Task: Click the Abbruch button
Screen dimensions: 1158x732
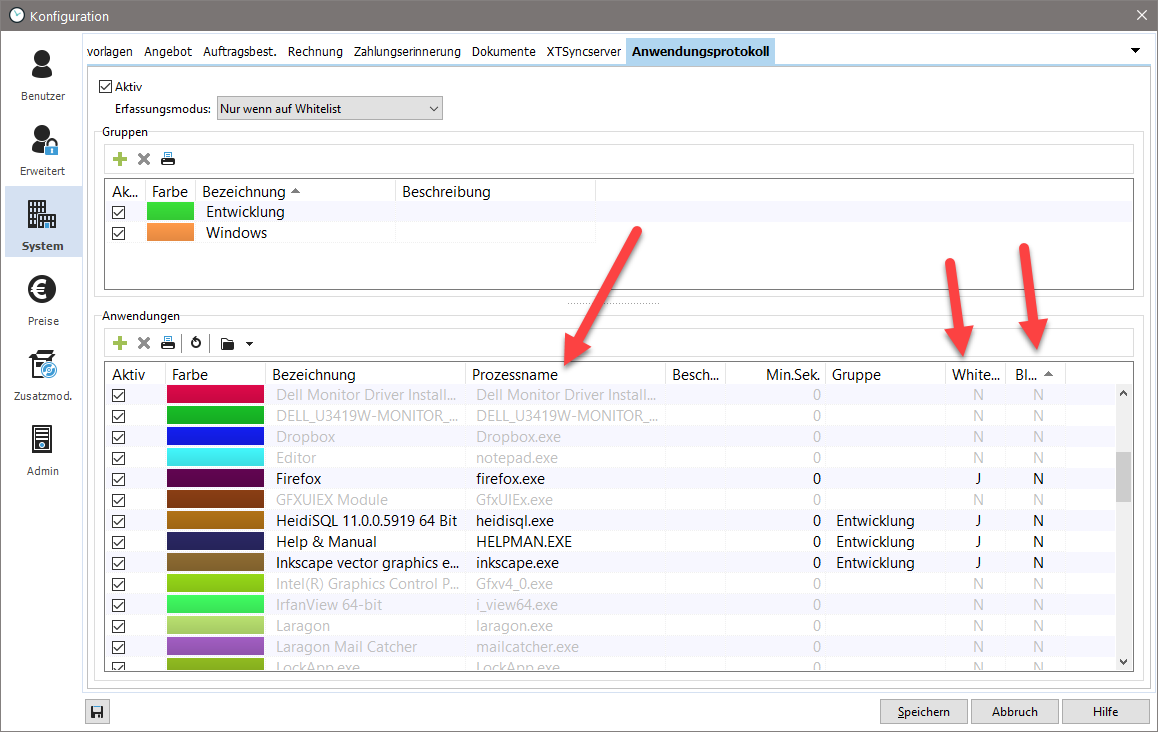Action: click(x=1014, y=712)
